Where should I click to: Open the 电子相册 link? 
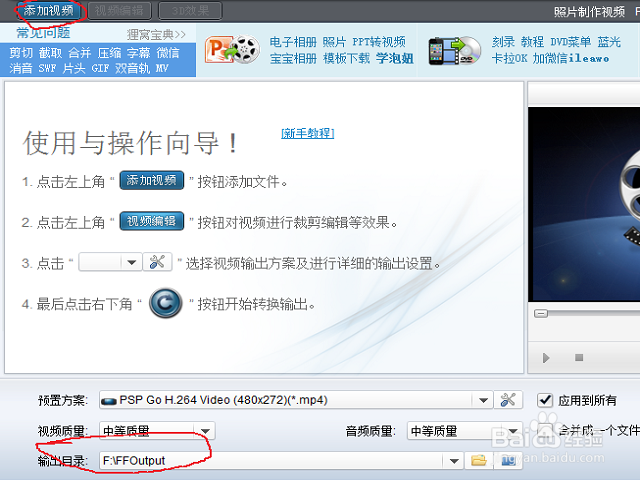coord(293,42)
